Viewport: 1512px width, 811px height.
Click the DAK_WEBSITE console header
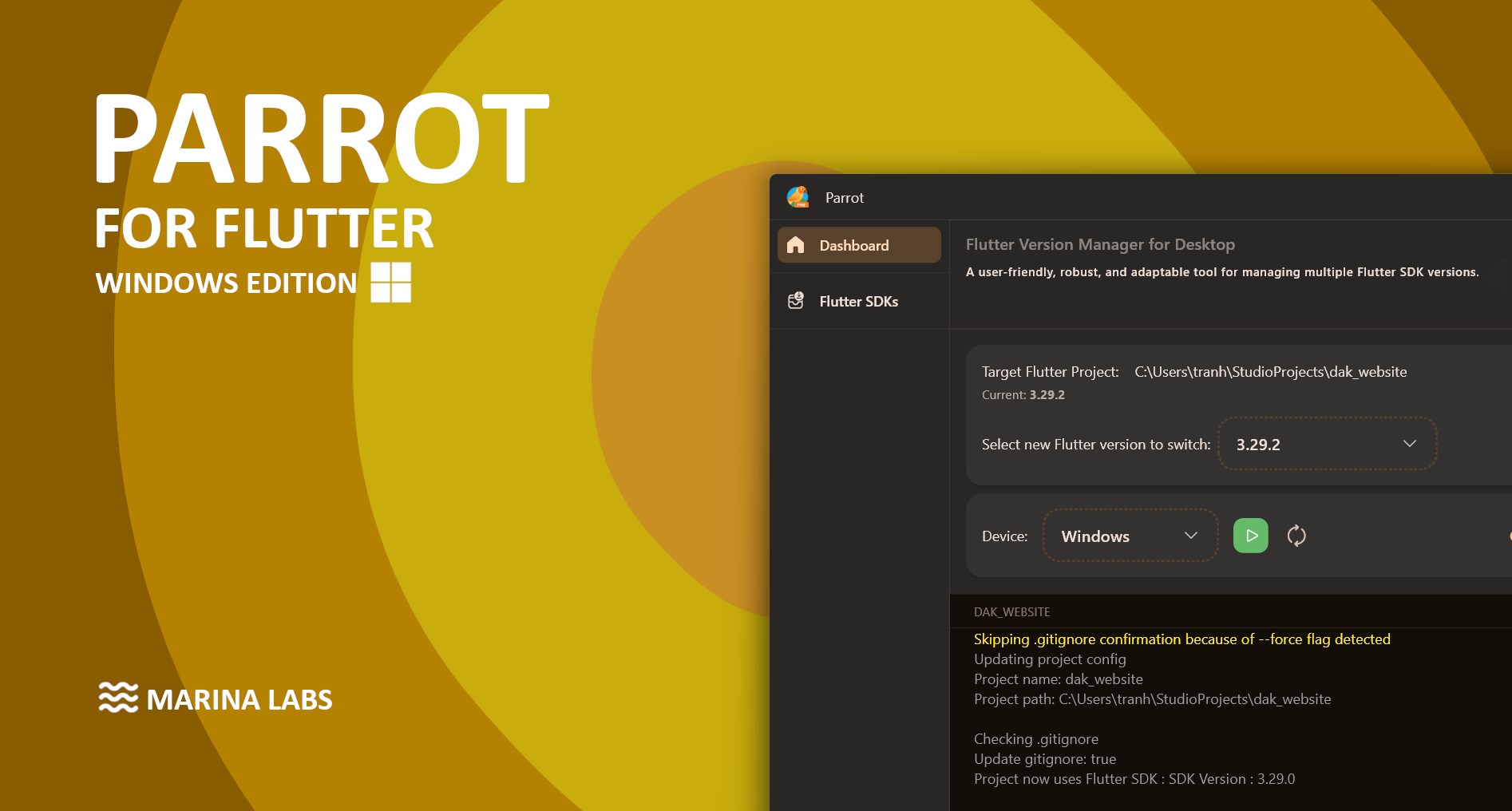coord(1012,612)
